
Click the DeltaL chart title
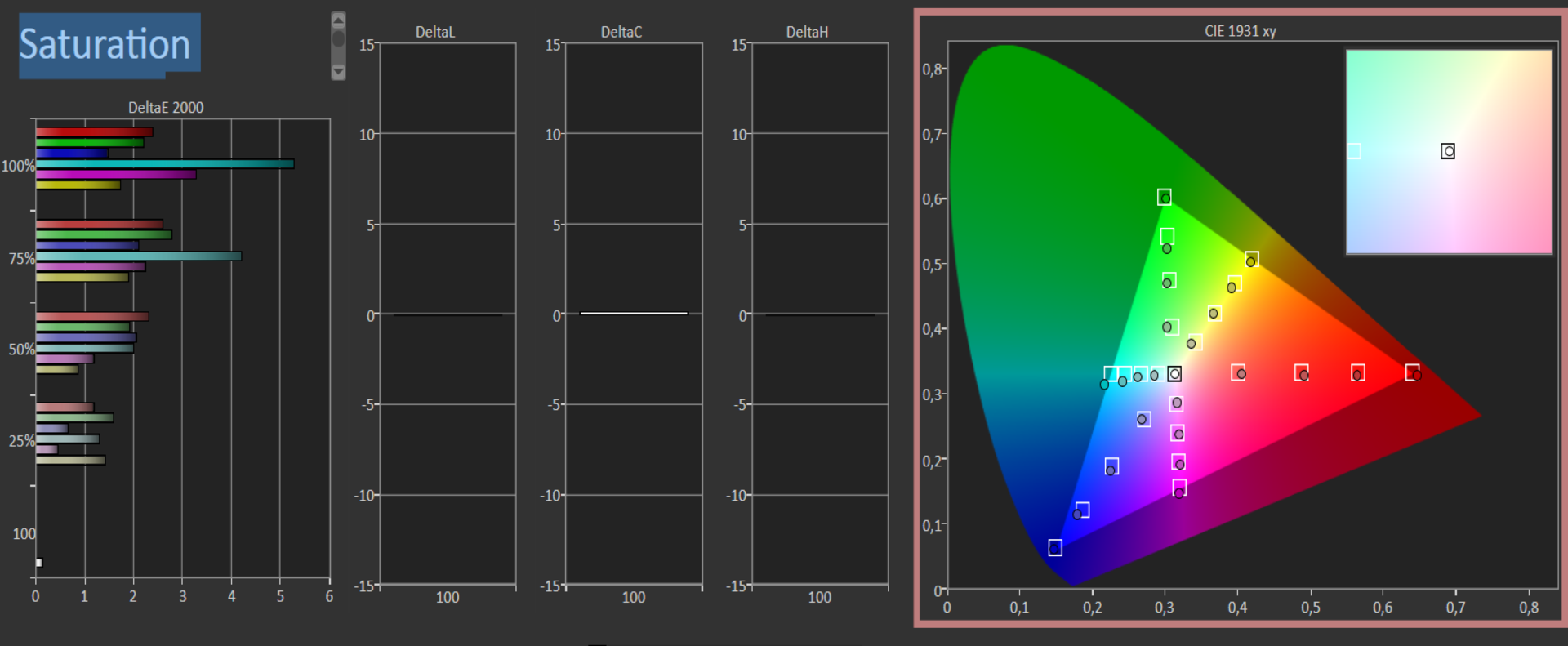point(435,33)
